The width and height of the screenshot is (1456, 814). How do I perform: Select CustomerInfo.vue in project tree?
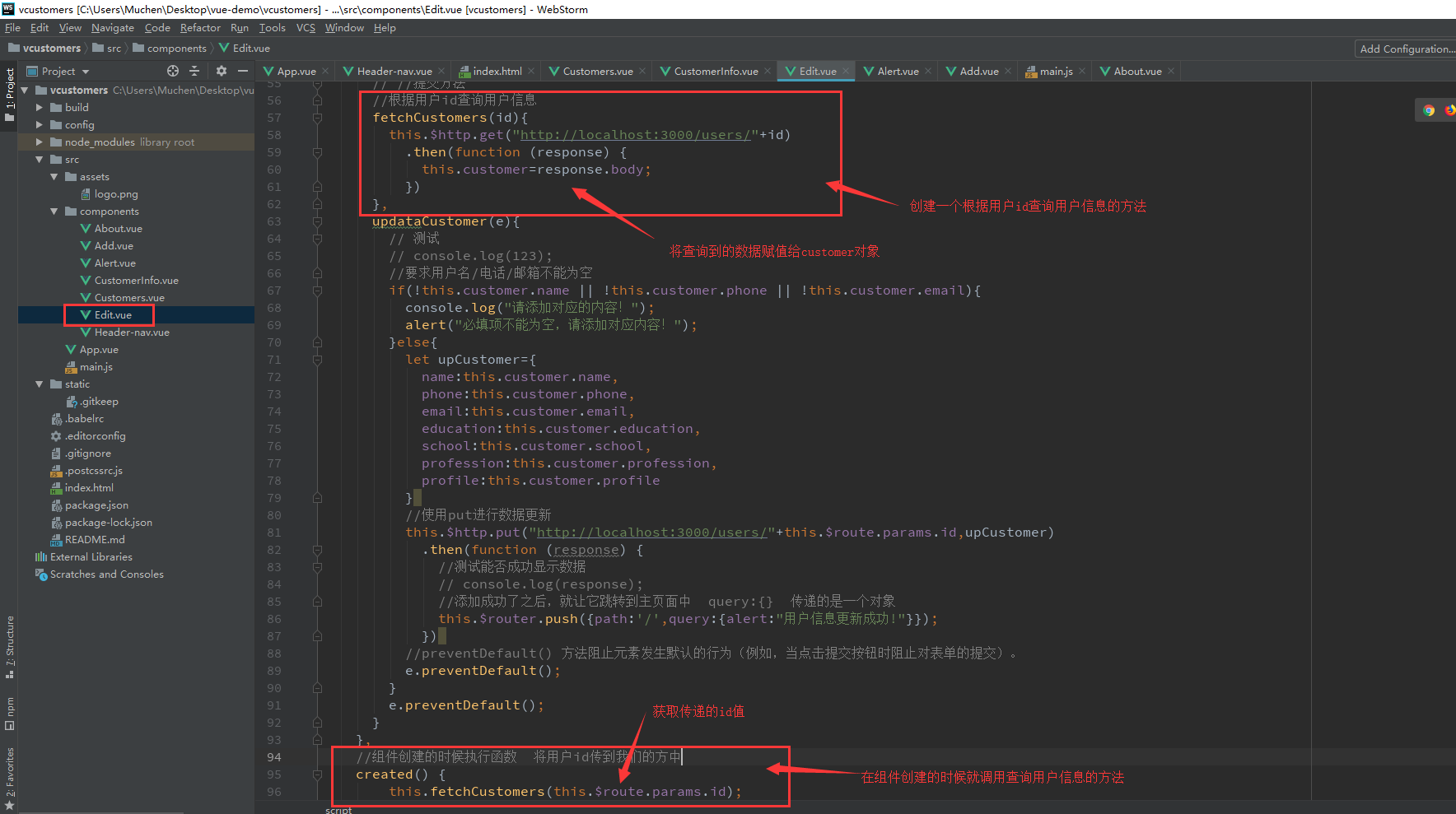[136, 281]
